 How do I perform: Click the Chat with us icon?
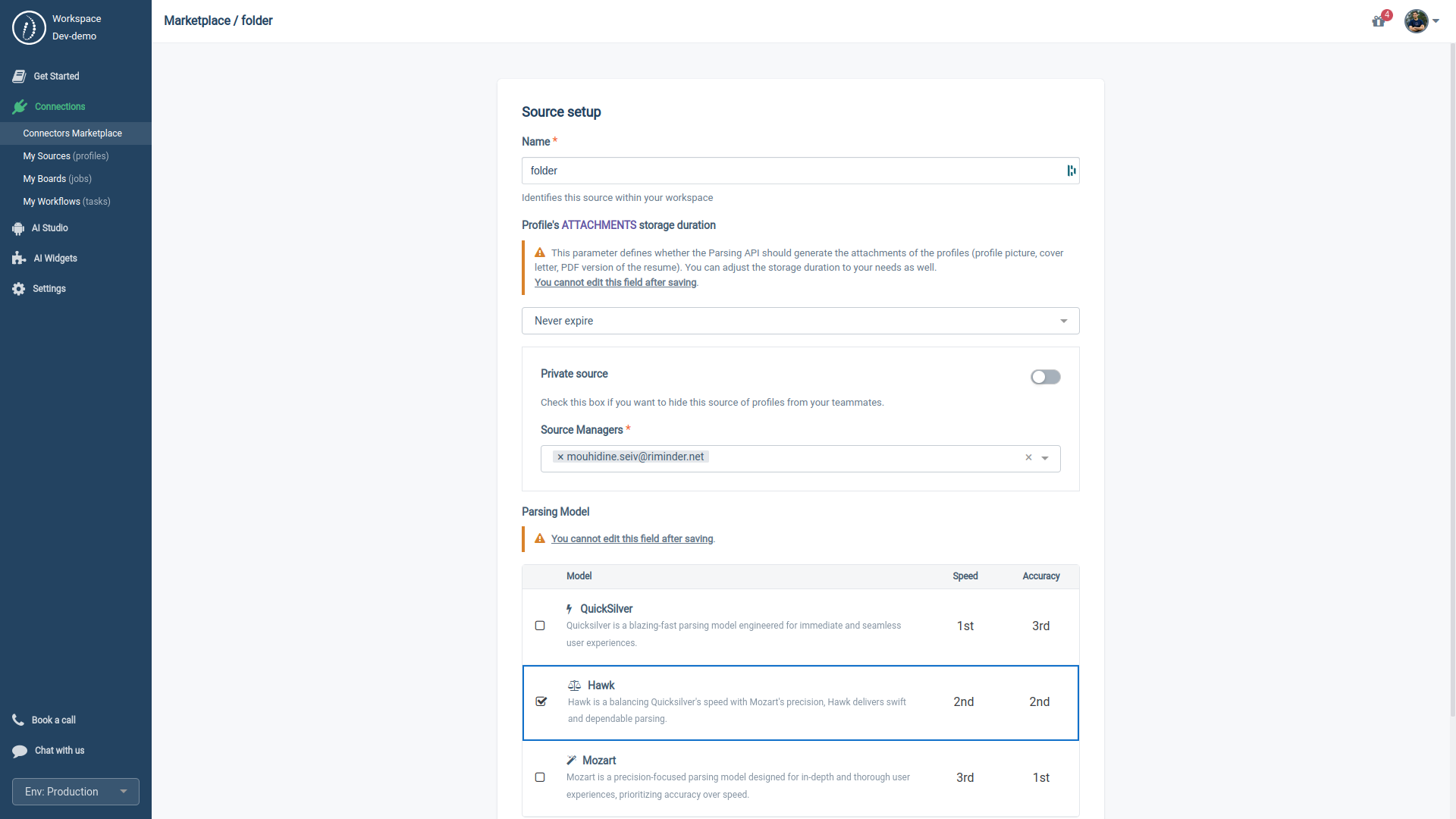tap(18, 750)
